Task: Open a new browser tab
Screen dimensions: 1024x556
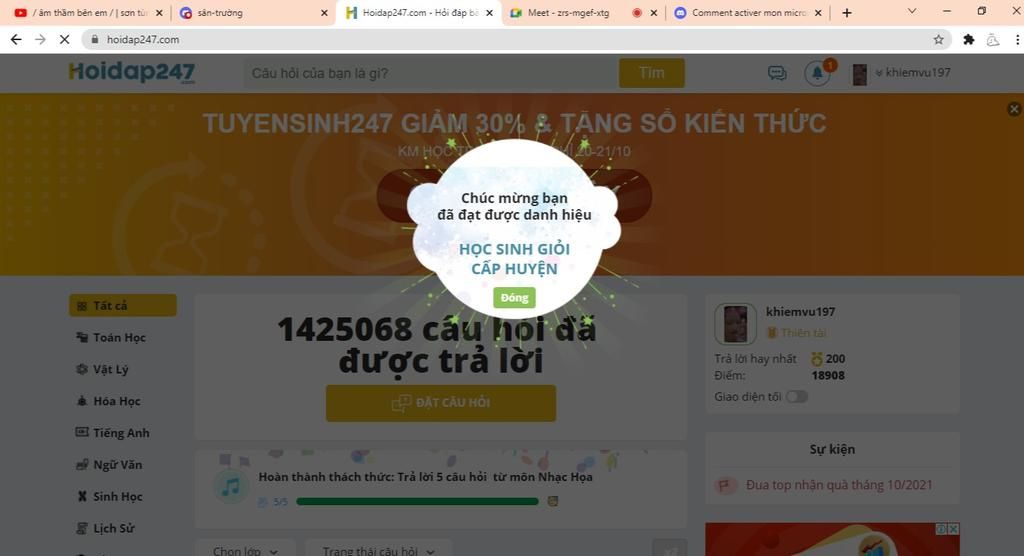Action: tap(847, 12)
